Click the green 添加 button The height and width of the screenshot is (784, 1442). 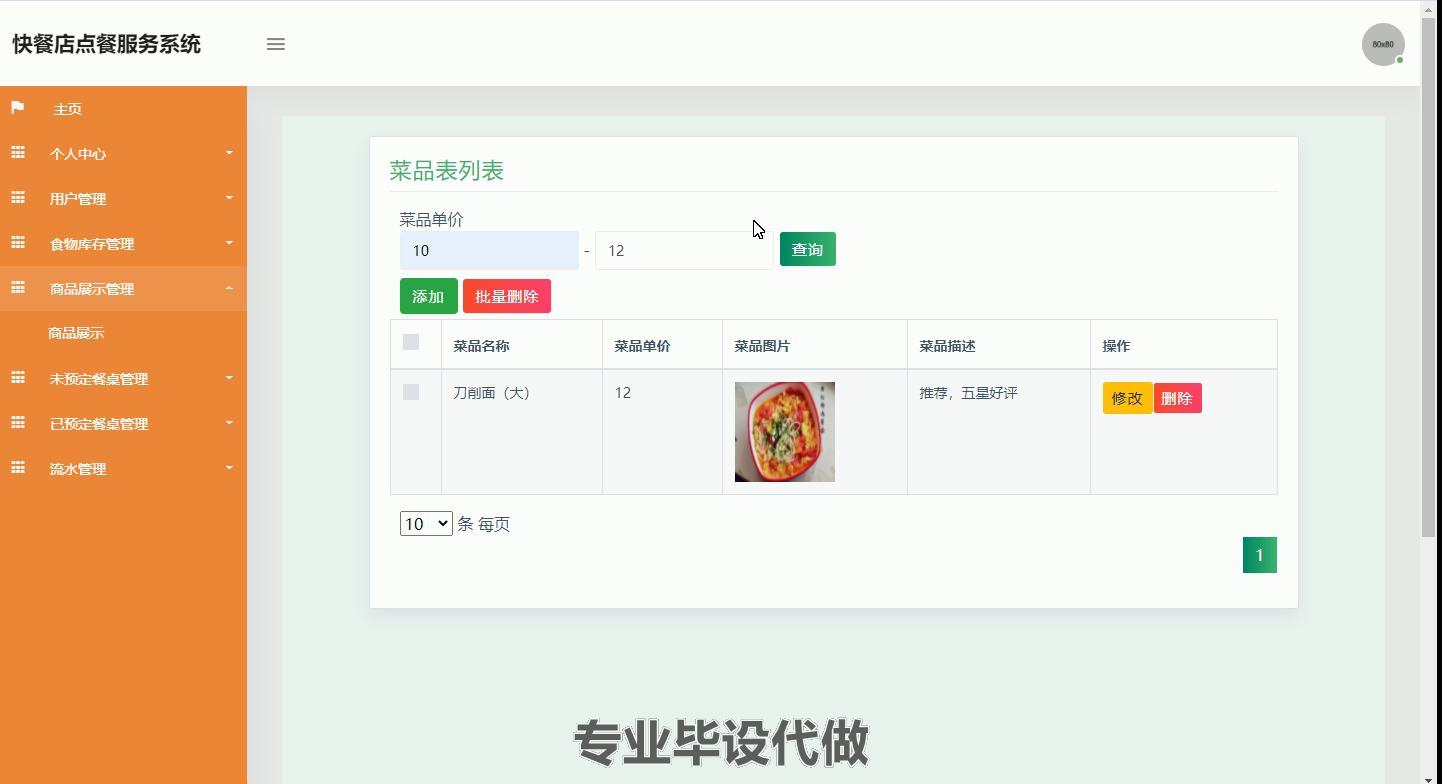pyautogui.click(x=428, y=296)
